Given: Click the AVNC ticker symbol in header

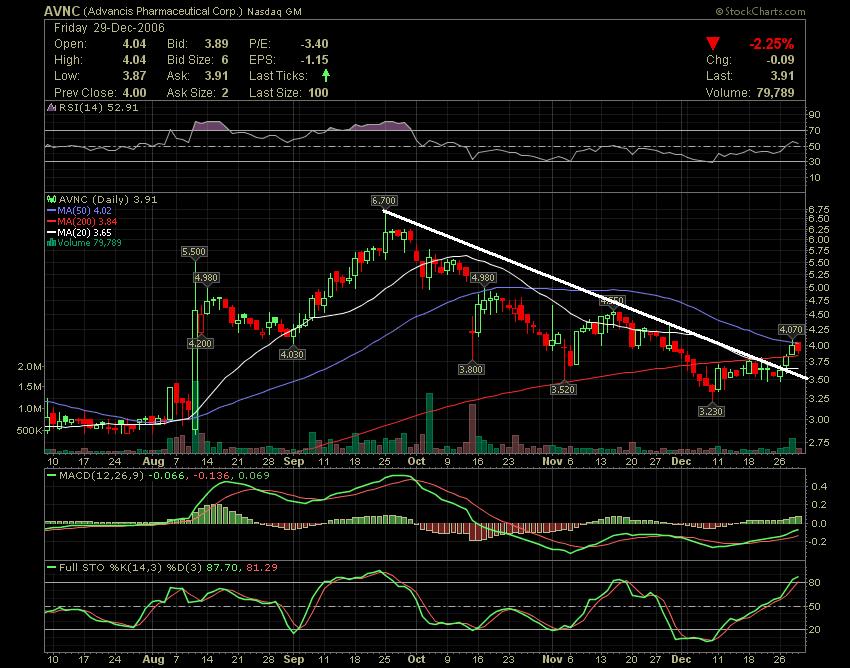Looking at the screenshot, I should (62, 11).
